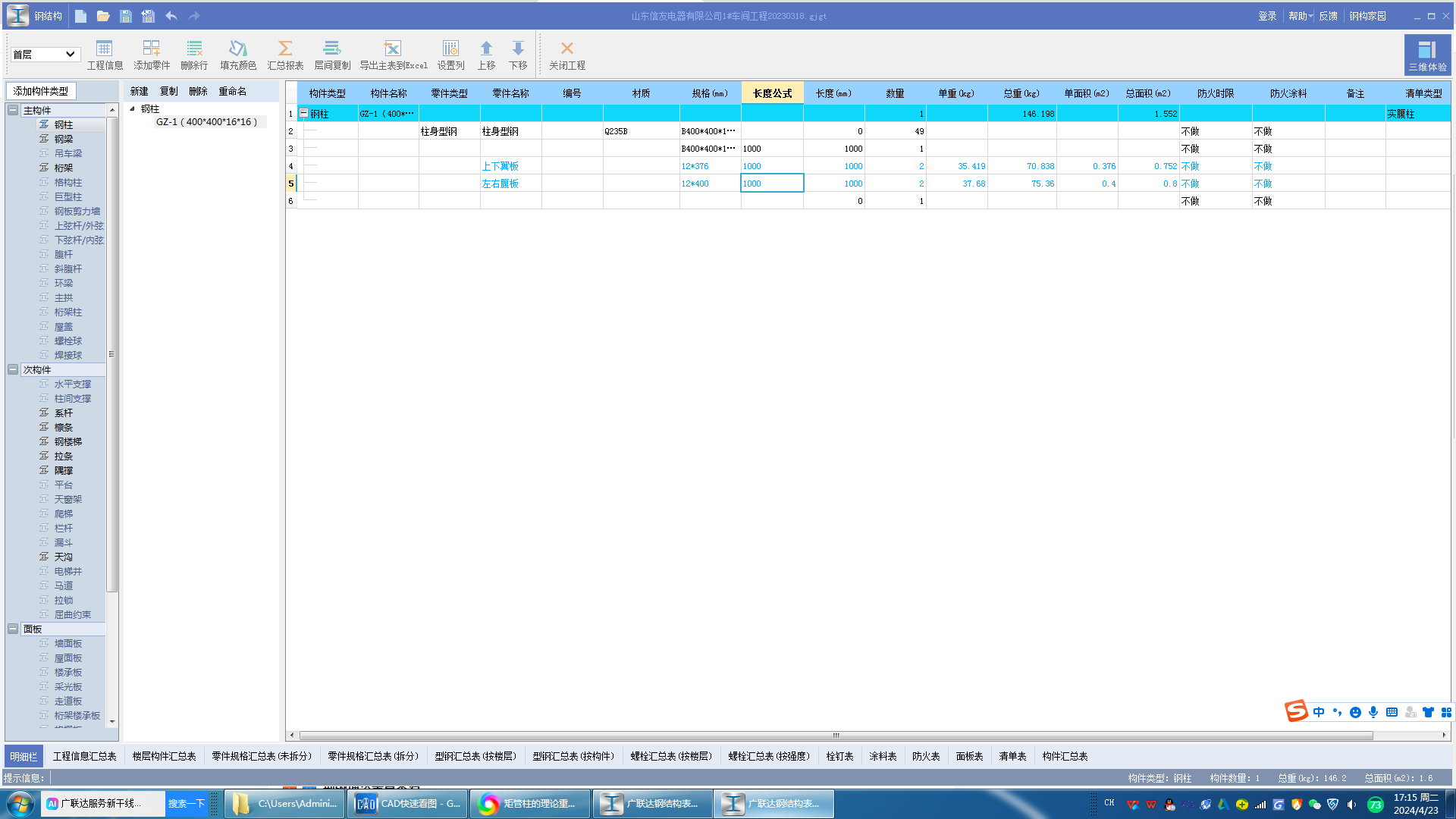Click the 登录 link
This screenshot has width=1456, height=819.
pyautogui.click(x=1267, y=16)
